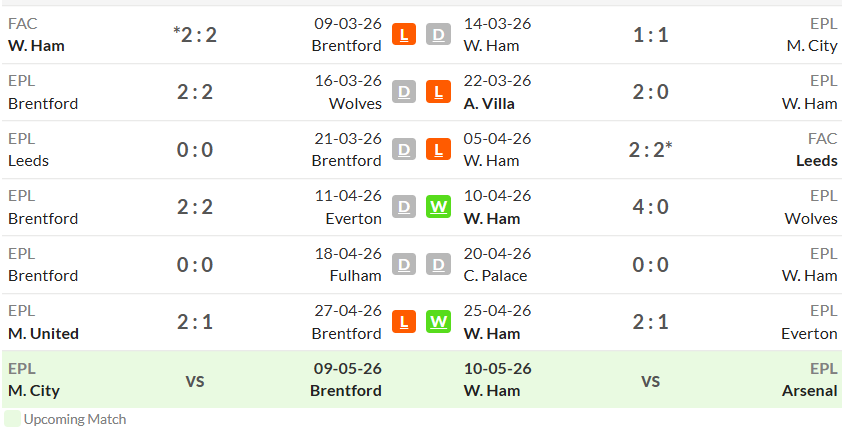Open the 2:2* Leeds FAC score
This screenshot has width=842, height=436.
click(650, 149)
